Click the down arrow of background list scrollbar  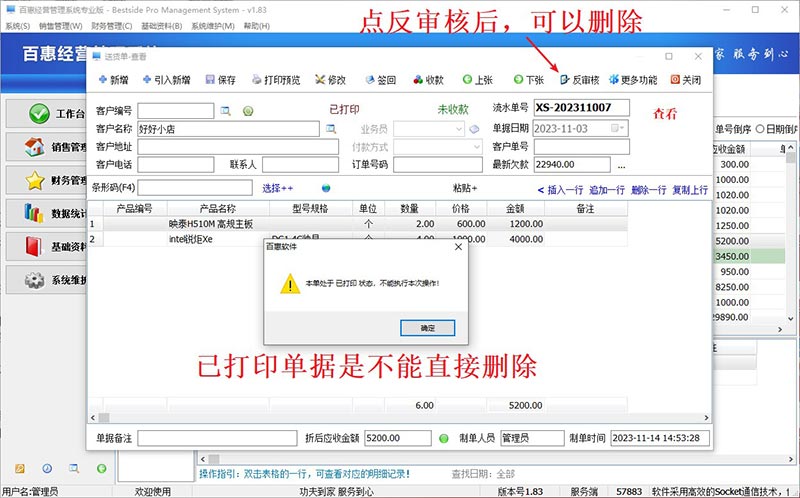pos(790,319)
